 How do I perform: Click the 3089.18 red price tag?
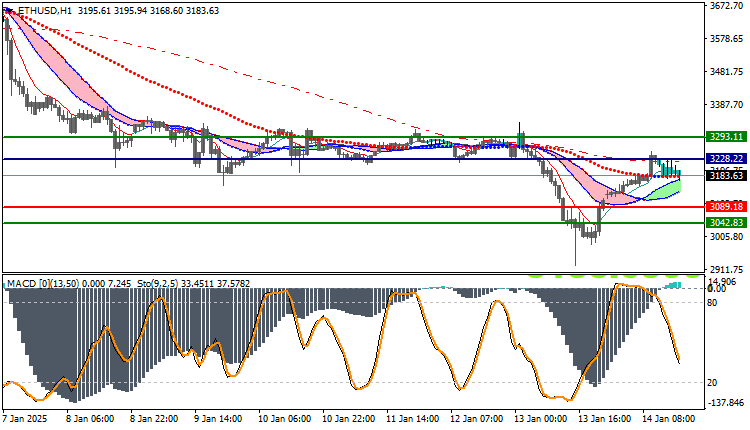point(726,207)
